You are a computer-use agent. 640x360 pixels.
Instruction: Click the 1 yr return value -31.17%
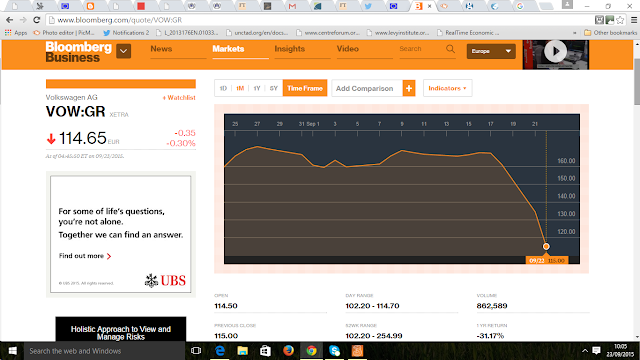point(490,336)
